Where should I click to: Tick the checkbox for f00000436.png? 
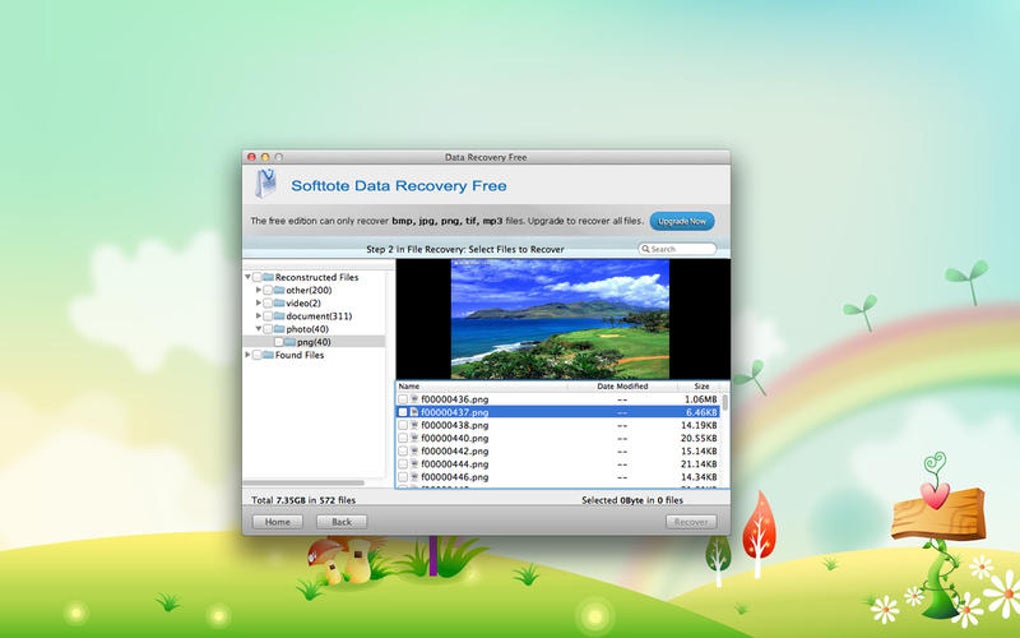point(403,399)
